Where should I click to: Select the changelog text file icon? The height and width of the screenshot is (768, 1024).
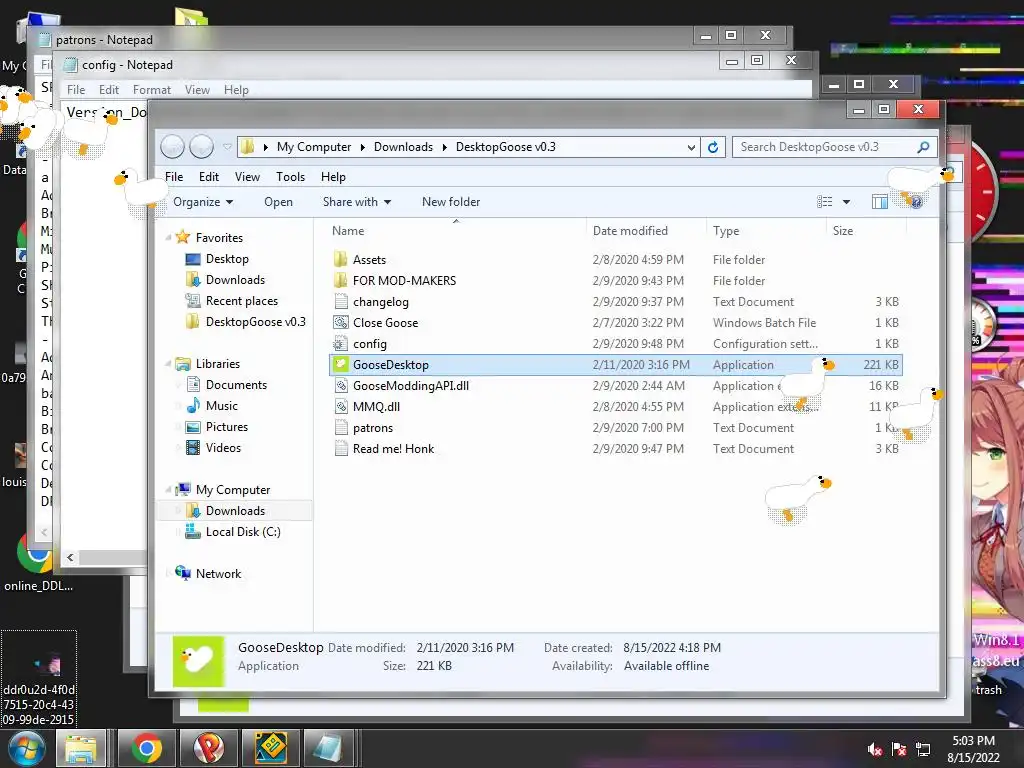pyautogui.click(x=340, y=302)
